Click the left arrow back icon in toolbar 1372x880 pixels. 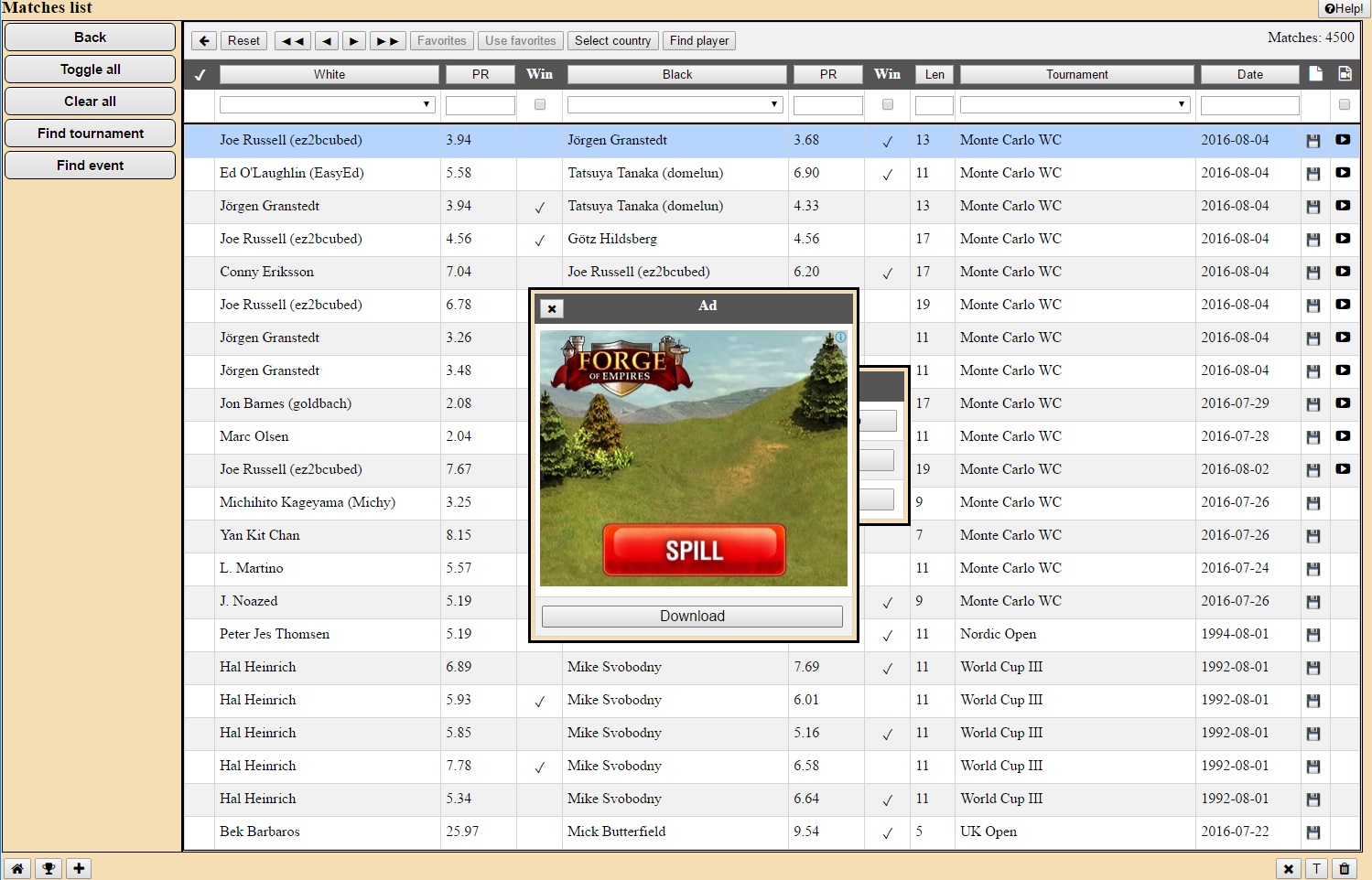click(x=204, y=41)
